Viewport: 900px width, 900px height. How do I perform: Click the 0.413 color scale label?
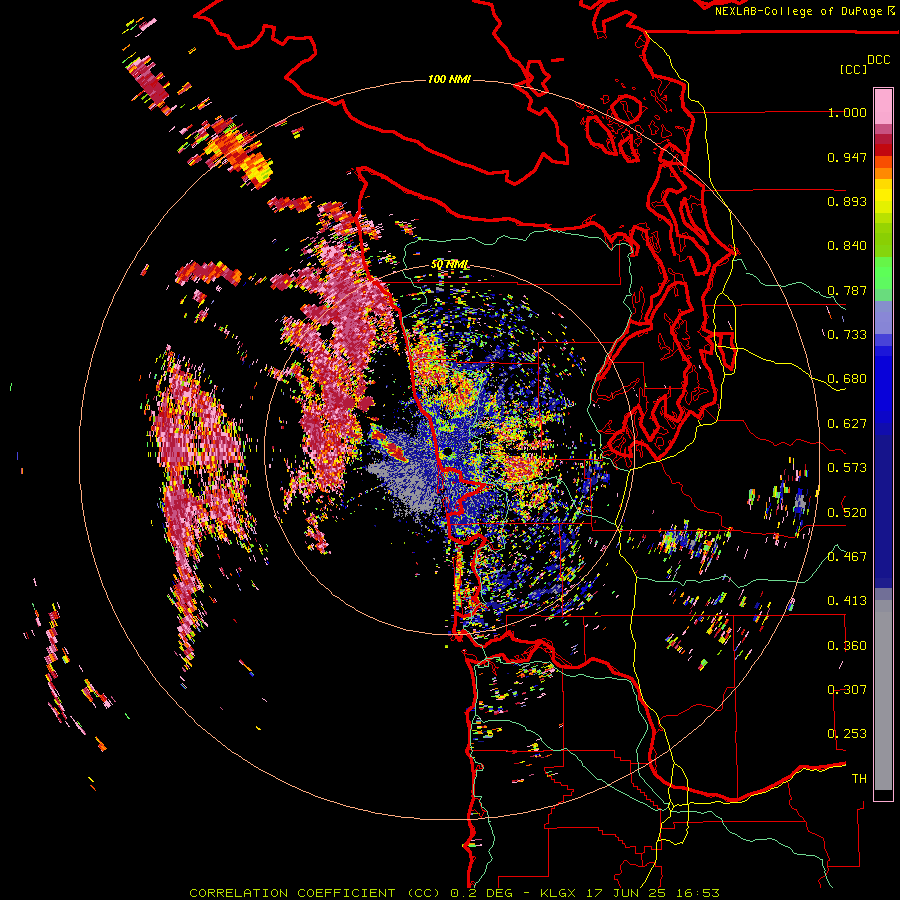point(847,601)
